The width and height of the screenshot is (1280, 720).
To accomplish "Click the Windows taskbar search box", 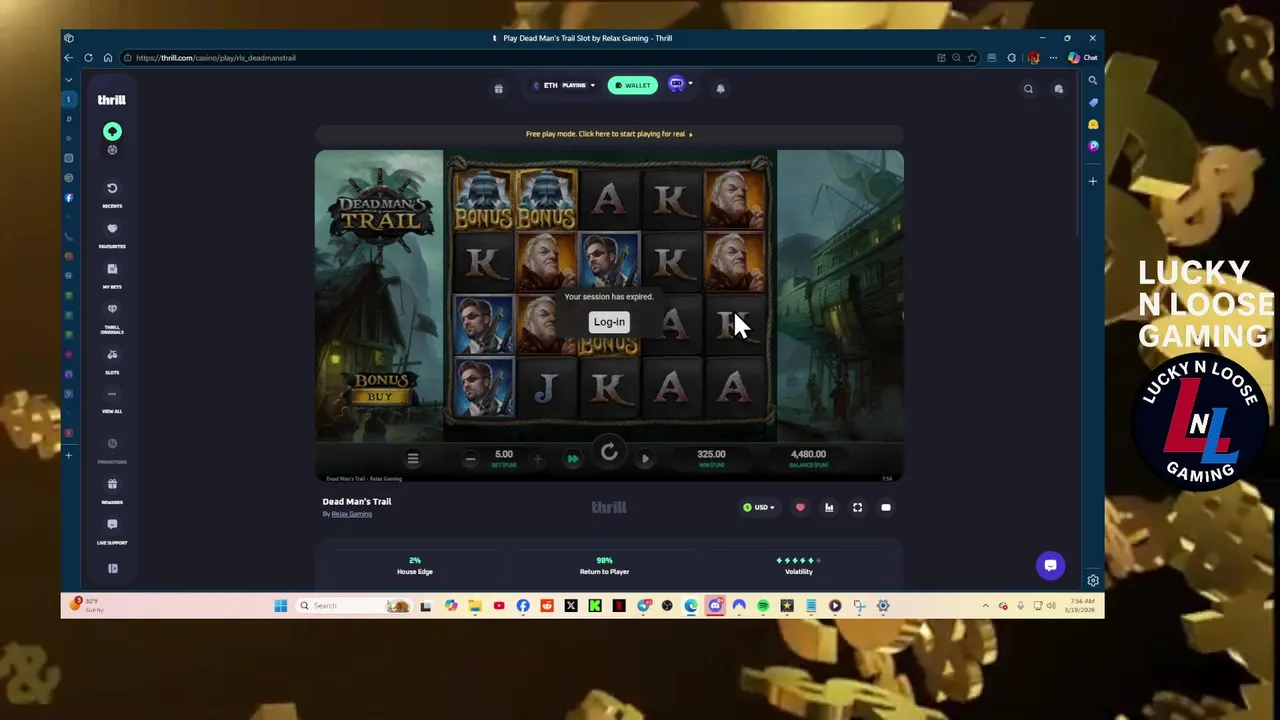I will click(x=355, y=606).
